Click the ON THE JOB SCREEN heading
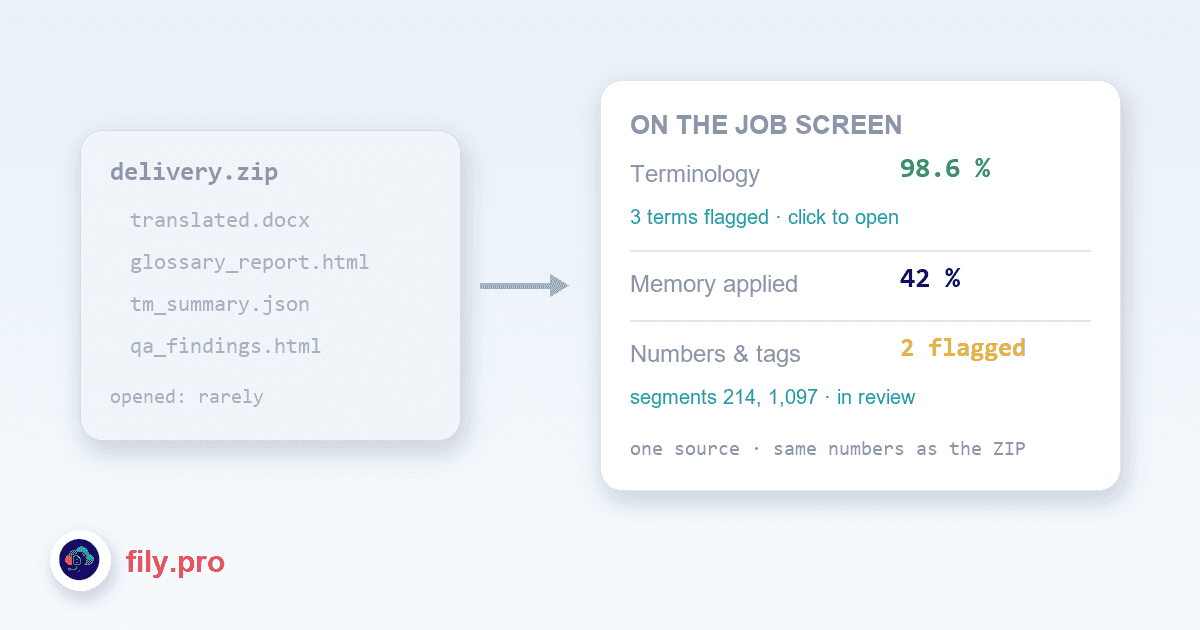The image size is (1200, 630). tap(766, 125)
